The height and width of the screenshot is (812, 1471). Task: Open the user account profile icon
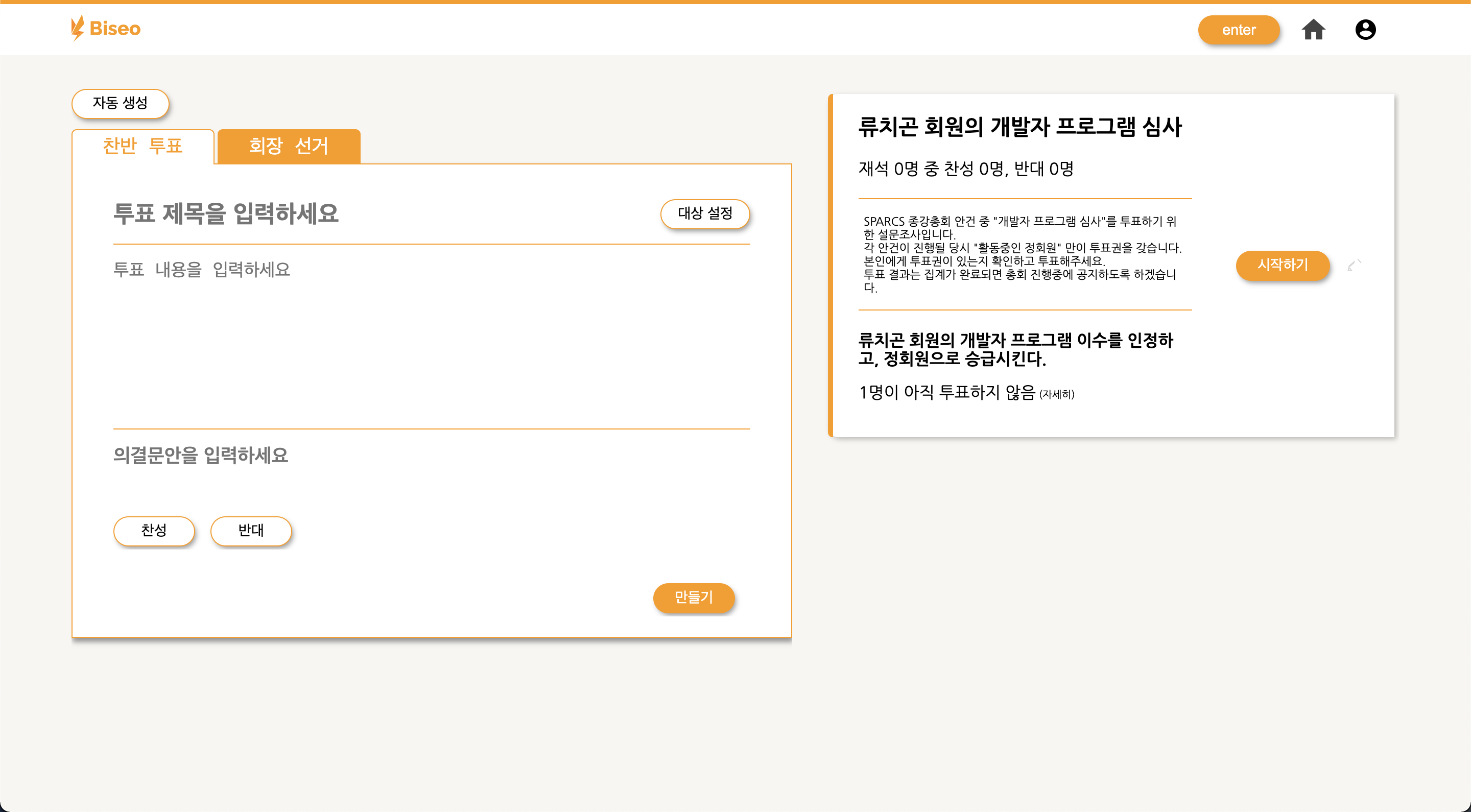point(1365,30)
